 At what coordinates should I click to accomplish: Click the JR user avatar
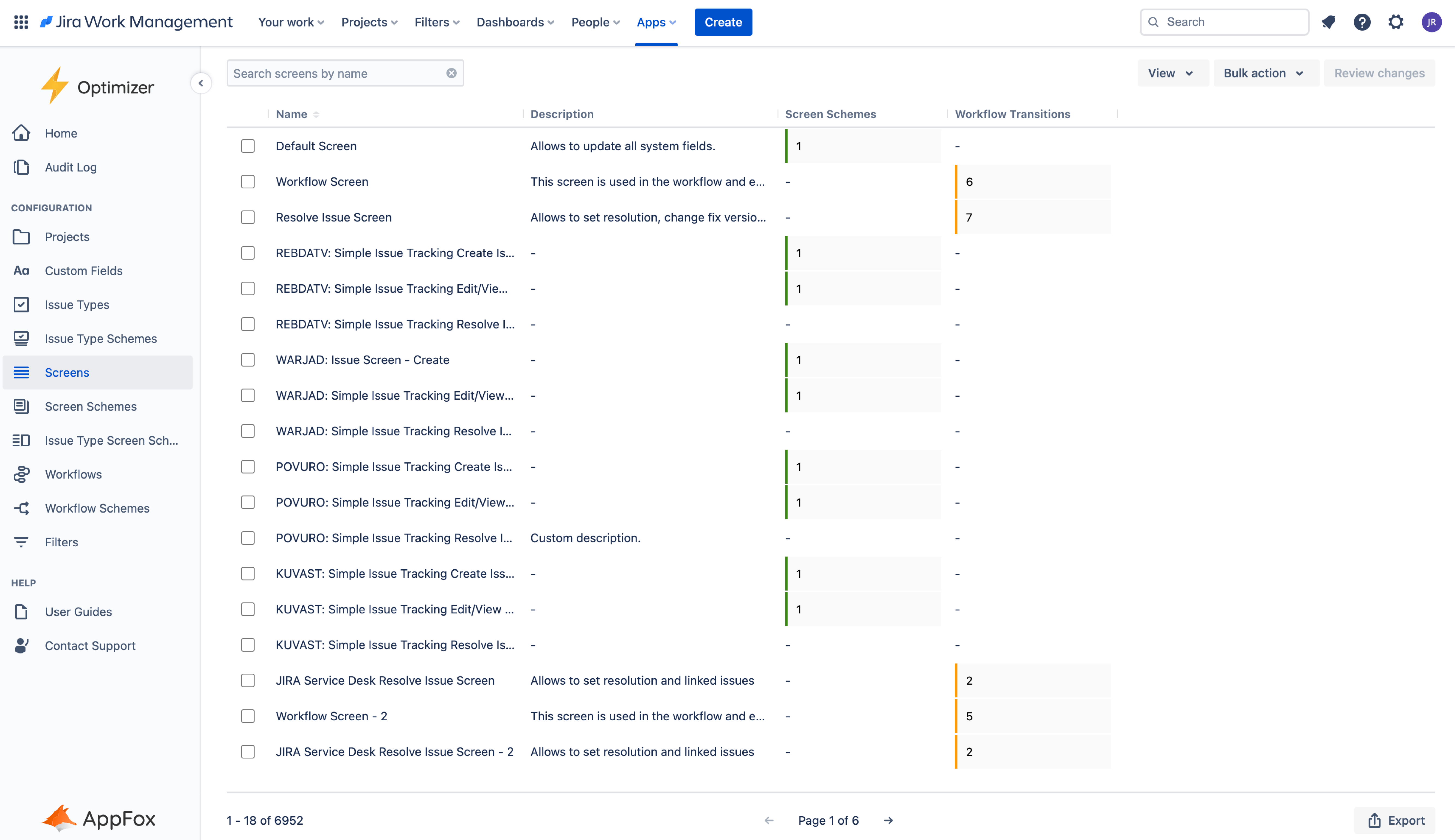pos(1431,22)
